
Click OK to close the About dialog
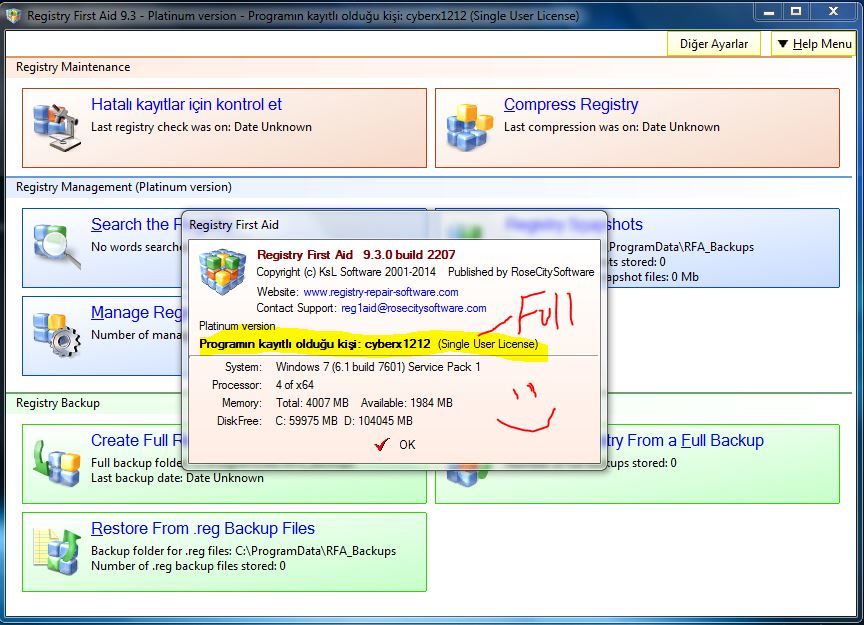407,444
